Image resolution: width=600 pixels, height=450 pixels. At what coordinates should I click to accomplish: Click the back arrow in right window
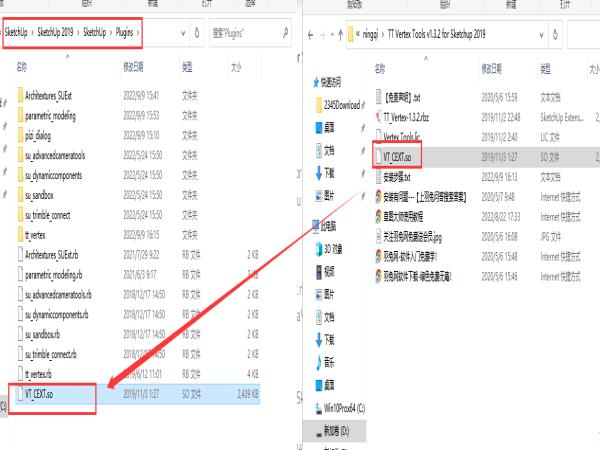click(311, 36)
